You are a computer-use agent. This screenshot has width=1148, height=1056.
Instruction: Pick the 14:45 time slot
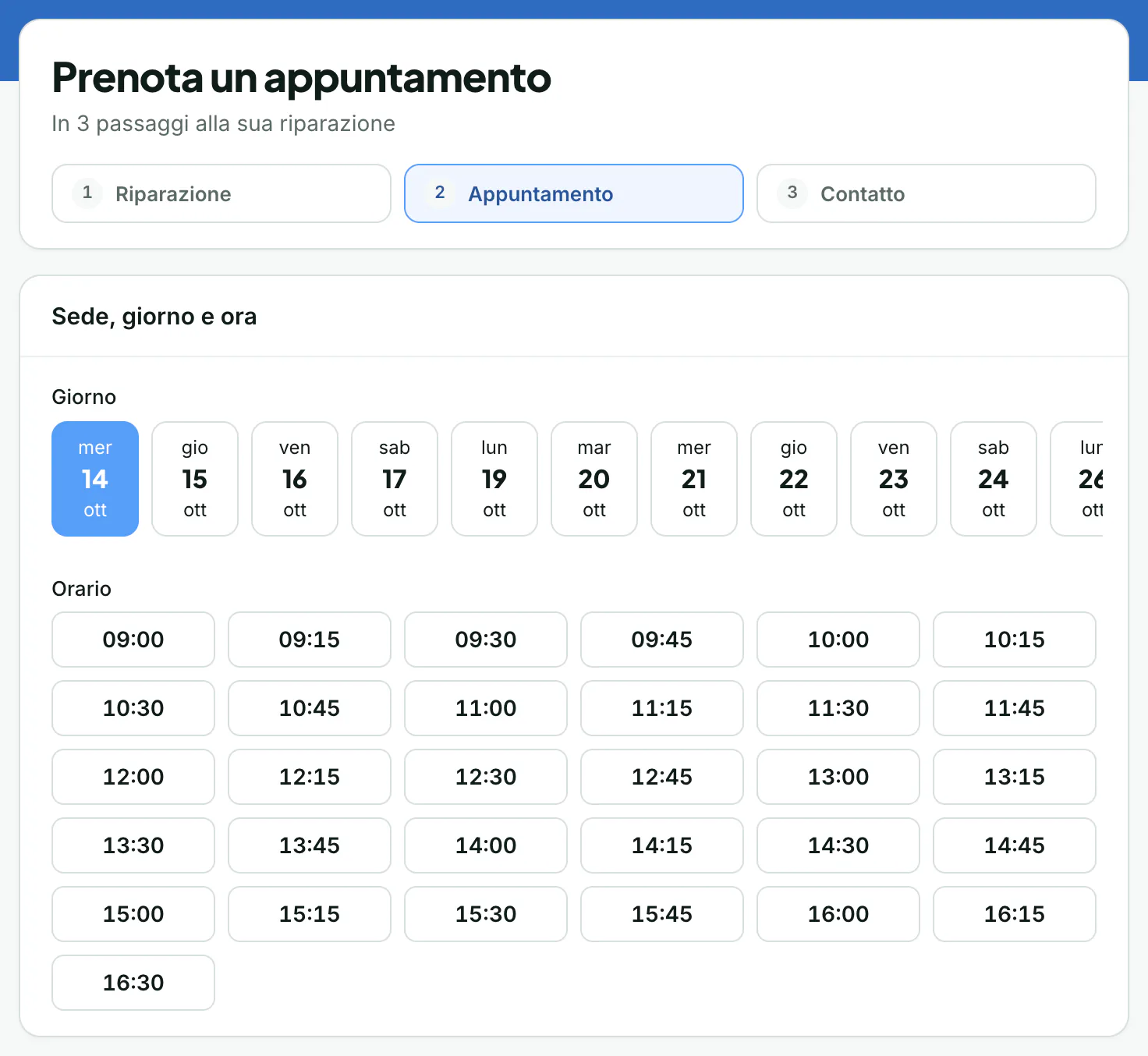click(x=1015, y=845)
